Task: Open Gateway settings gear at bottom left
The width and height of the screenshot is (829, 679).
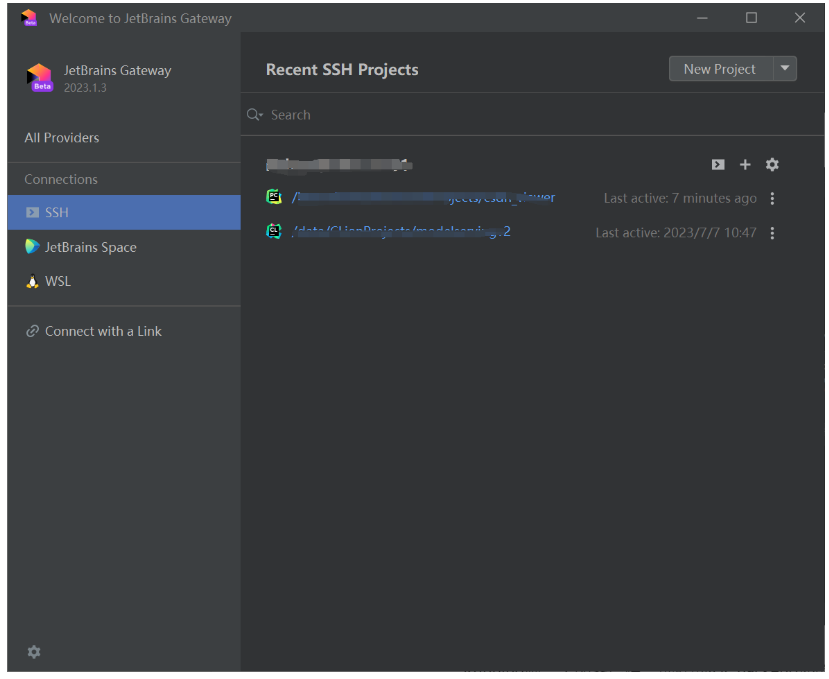Action: click(x=34, y=652)
